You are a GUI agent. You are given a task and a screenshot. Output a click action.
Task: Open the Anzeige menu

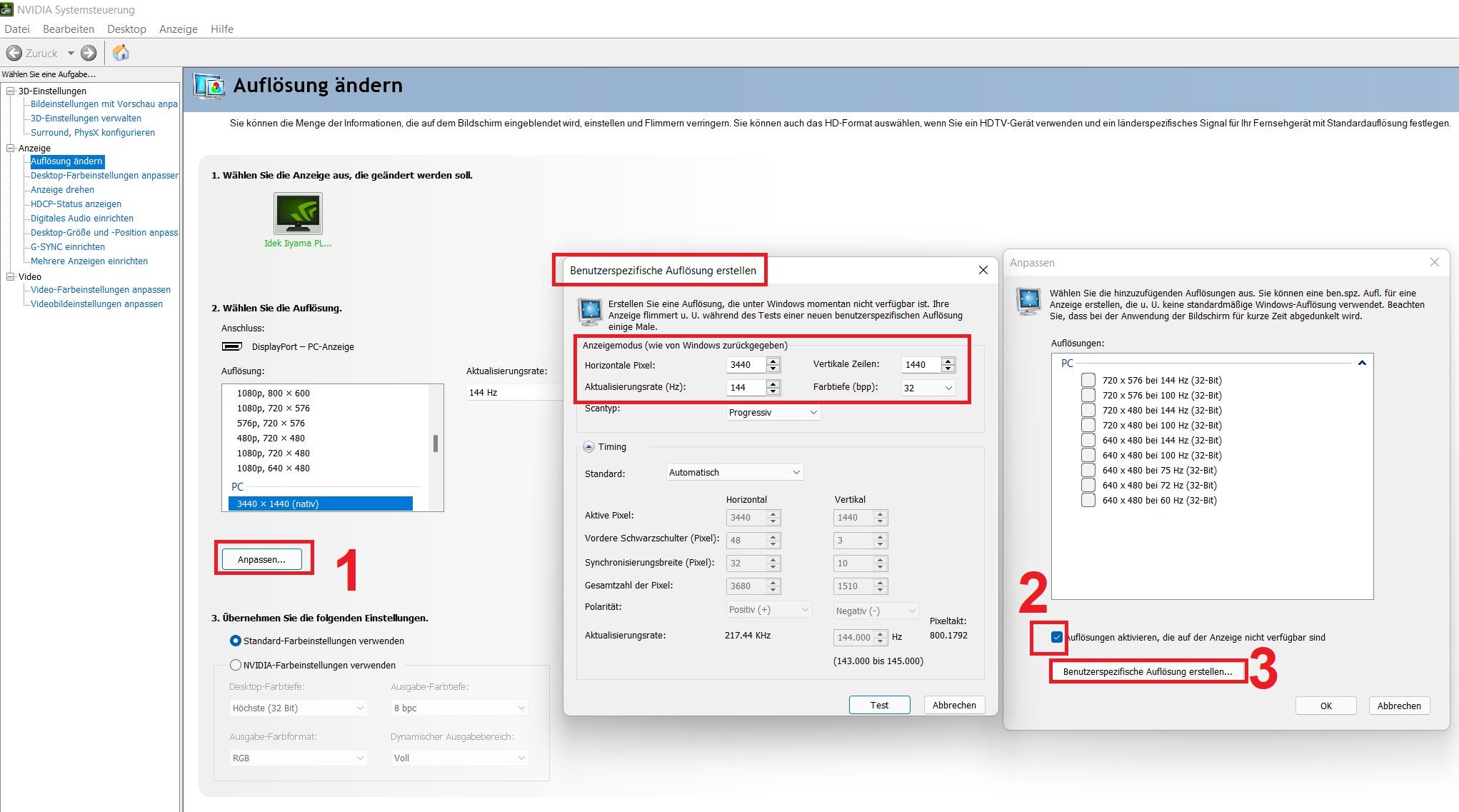(x=179, y=29)
